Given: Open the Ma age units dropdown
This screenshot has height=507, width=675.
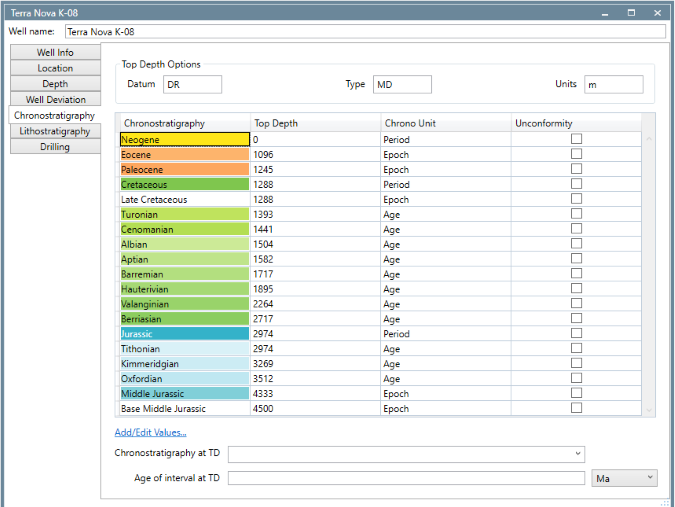Looking at the screenshot, I should click(x=624, y=478).
